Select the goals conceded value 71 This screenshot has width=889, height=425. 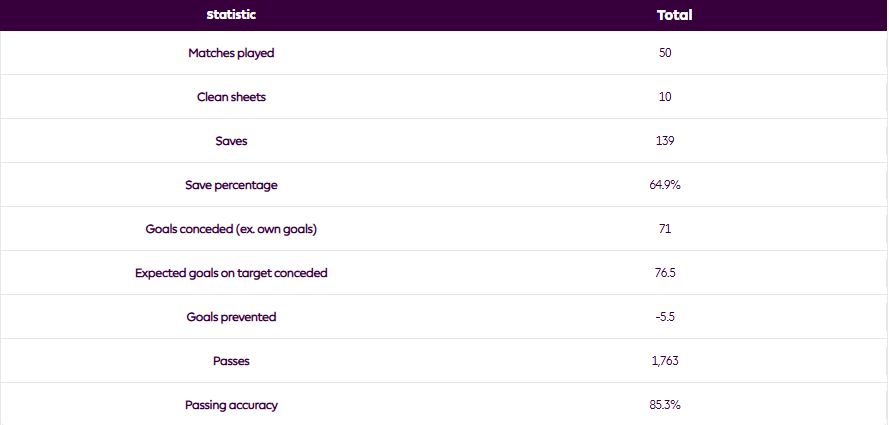[x=665, y=229]
